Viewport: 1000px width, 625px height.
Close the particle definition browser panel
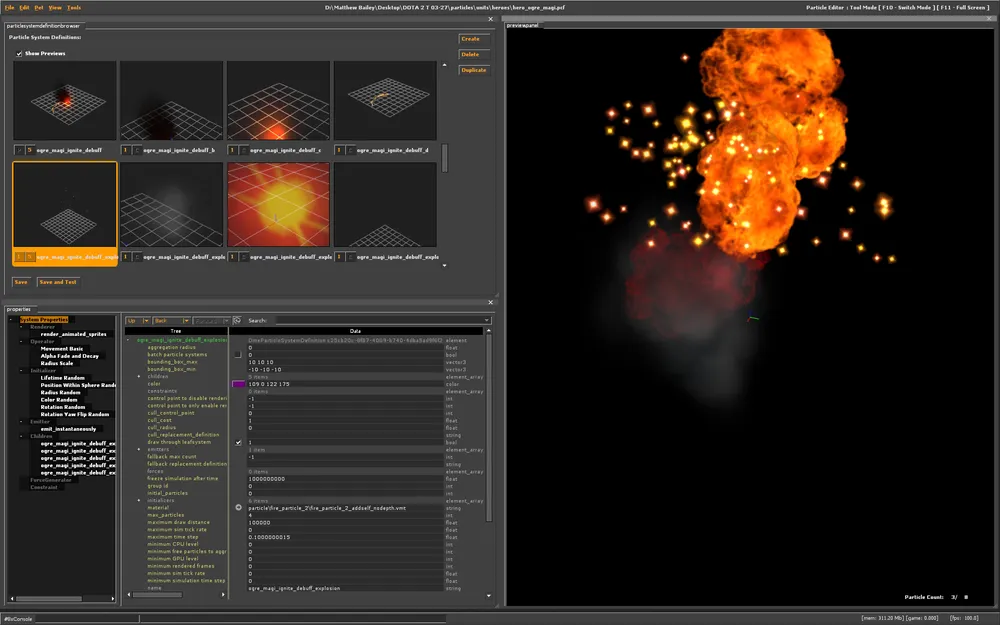pyautogui.click(x=490, y=18)
